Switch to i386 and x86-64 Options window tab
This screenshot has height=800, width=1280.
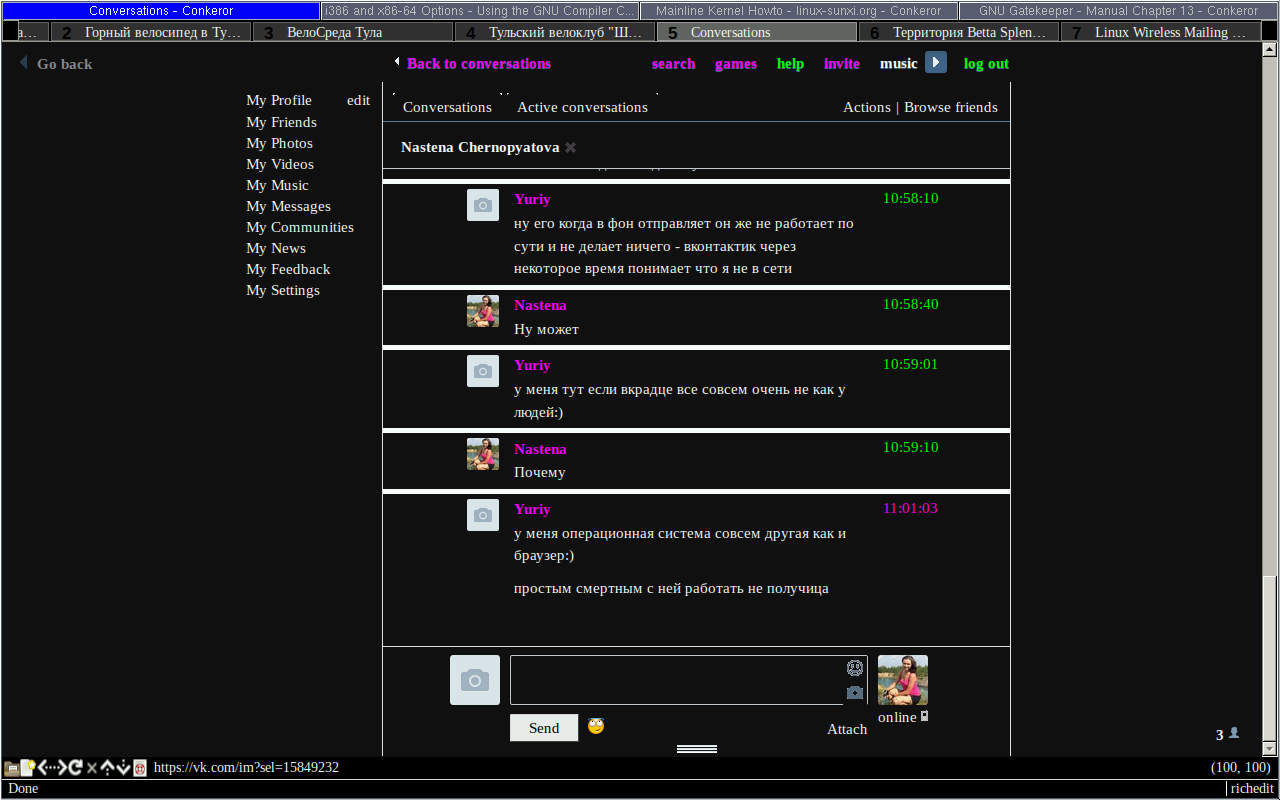pos(480,11)
